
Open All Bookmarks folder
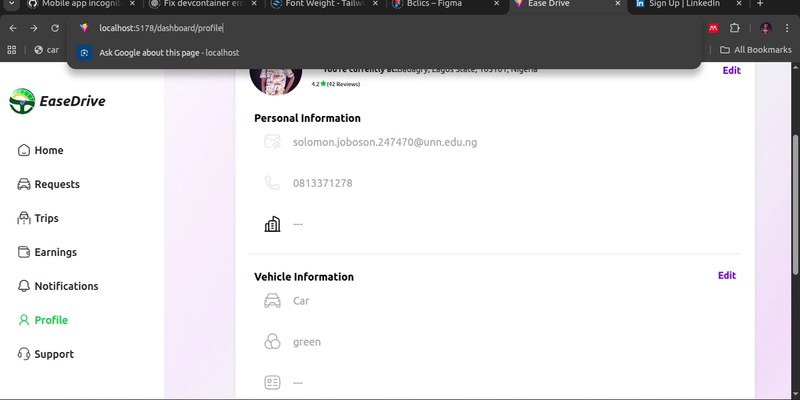(755, 50)
